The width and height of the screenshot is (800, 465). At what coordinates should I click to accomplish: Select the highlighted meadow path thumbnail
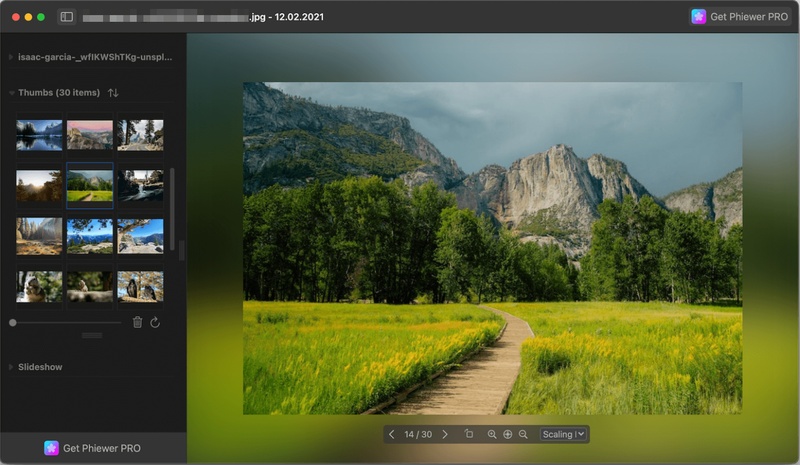[90, 186]
